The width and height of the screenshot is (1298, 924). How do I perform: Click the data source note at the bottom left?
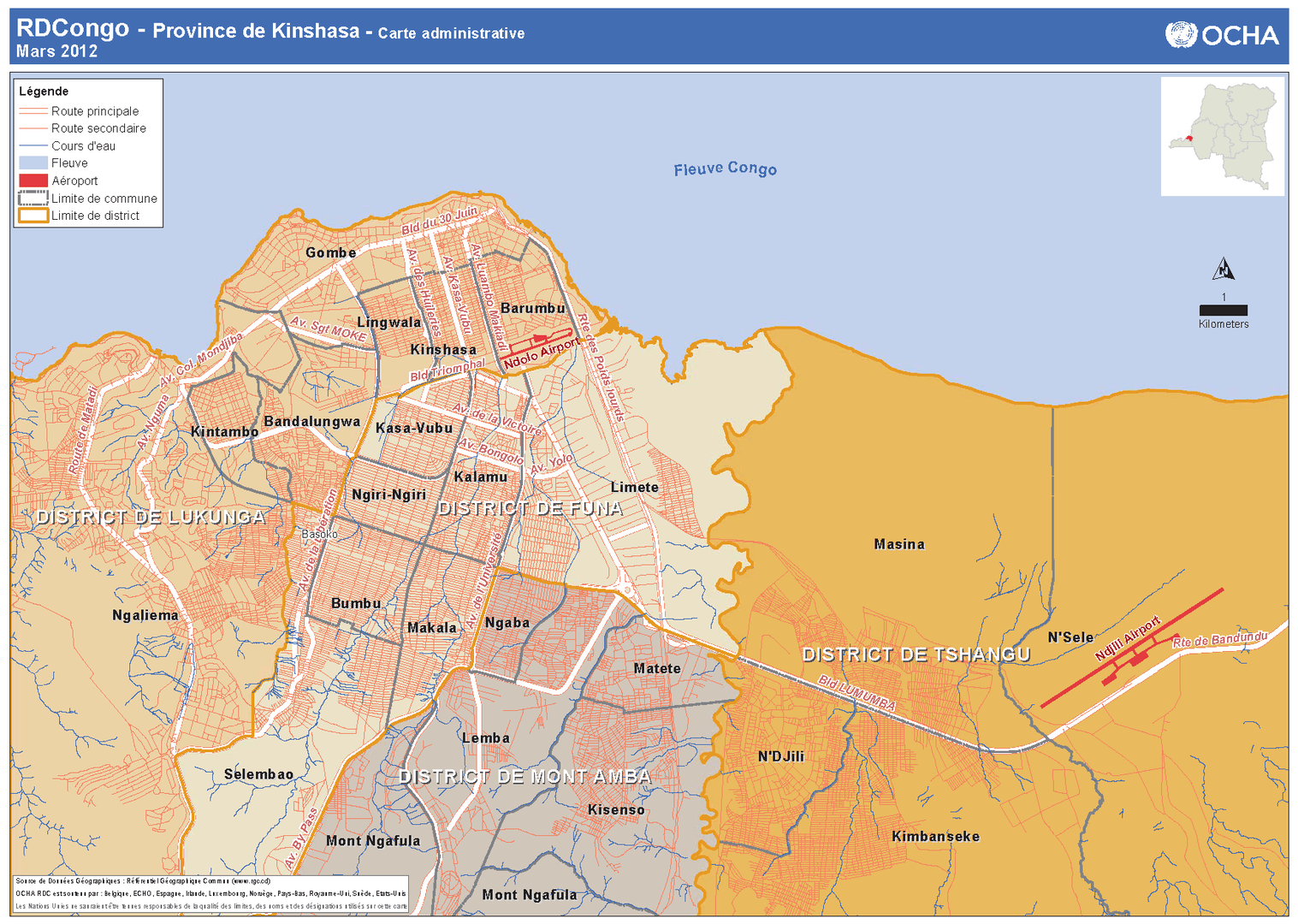(x=210, y=893)
